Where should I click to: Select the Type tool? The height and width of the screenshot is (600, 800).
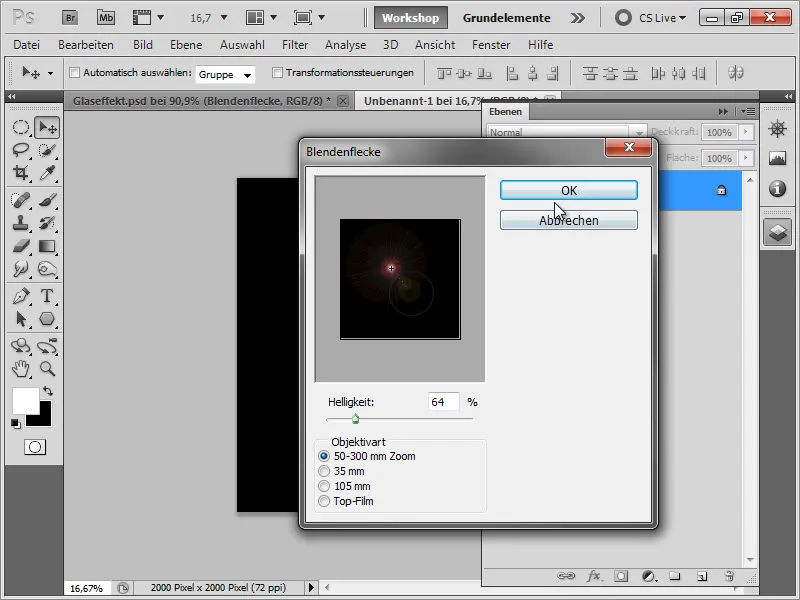(x=47, y=296)
